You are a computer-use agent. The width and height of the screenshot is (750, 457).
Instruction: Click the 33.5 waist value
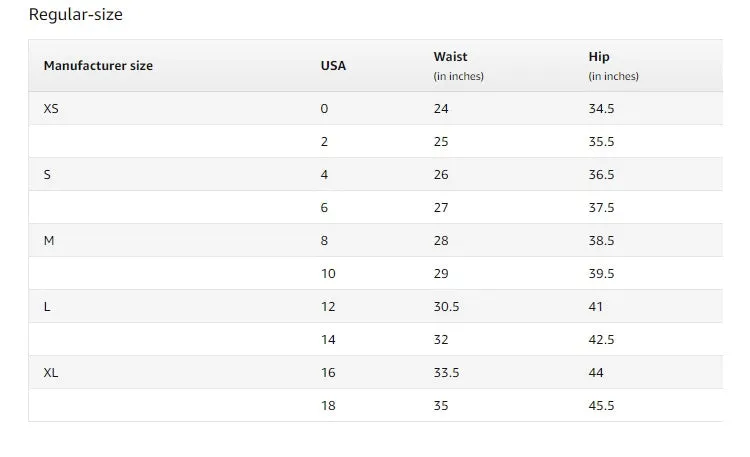click(446, 373)
